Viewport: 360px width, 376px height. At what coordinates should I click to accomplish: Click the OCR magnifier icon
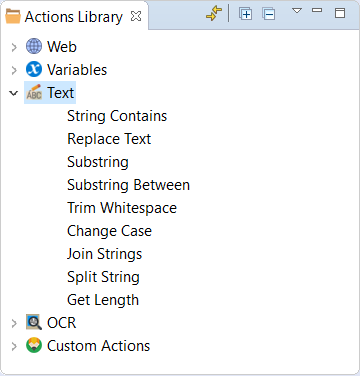34,322
